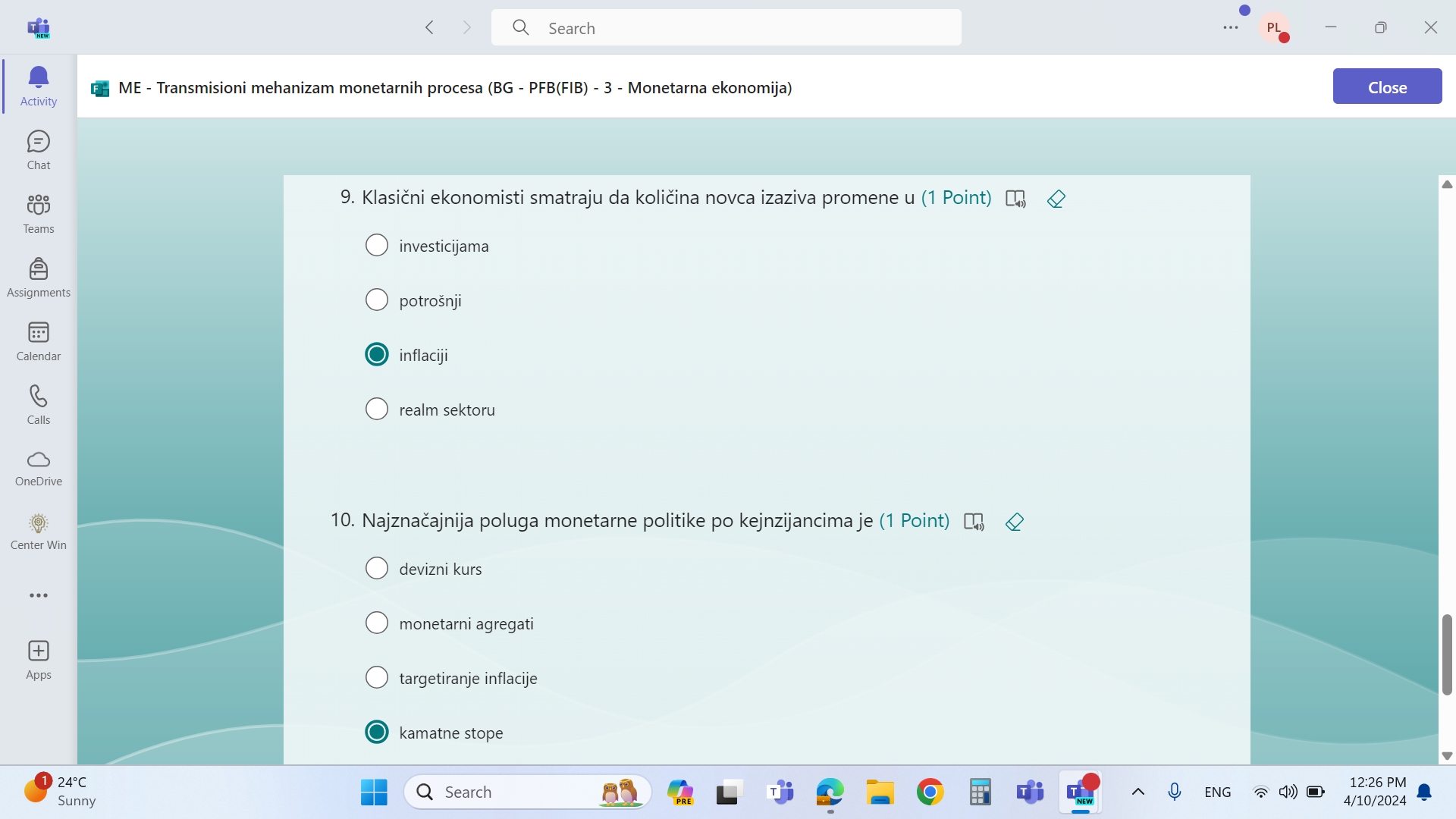This screenshot has height=819, width=1456.
Task: Open Assignments in sidebar
Action: tap(39, 278)
